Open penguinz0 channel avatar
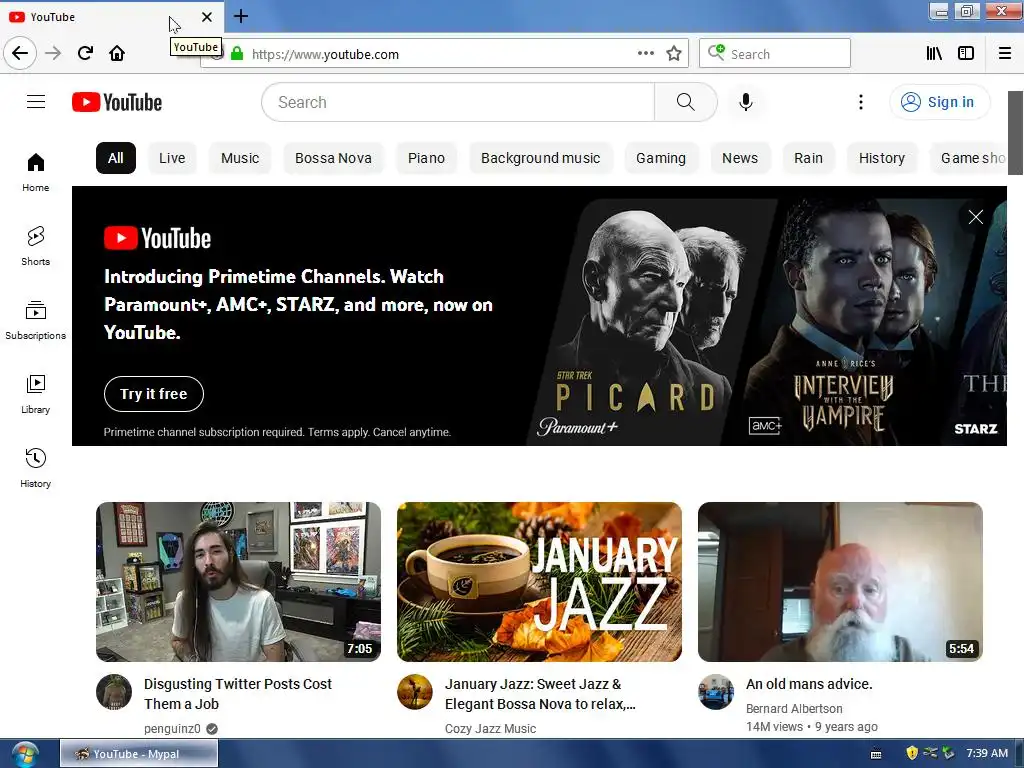The width and height of the screenshot is (1024, 768). point(114,692)
